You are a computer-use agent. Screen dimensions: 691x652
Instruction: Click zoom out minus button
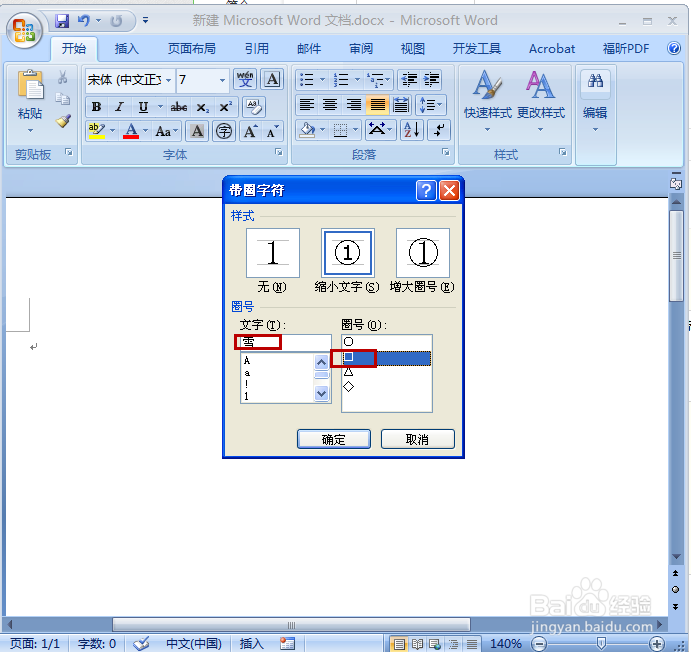click(539, 644)
